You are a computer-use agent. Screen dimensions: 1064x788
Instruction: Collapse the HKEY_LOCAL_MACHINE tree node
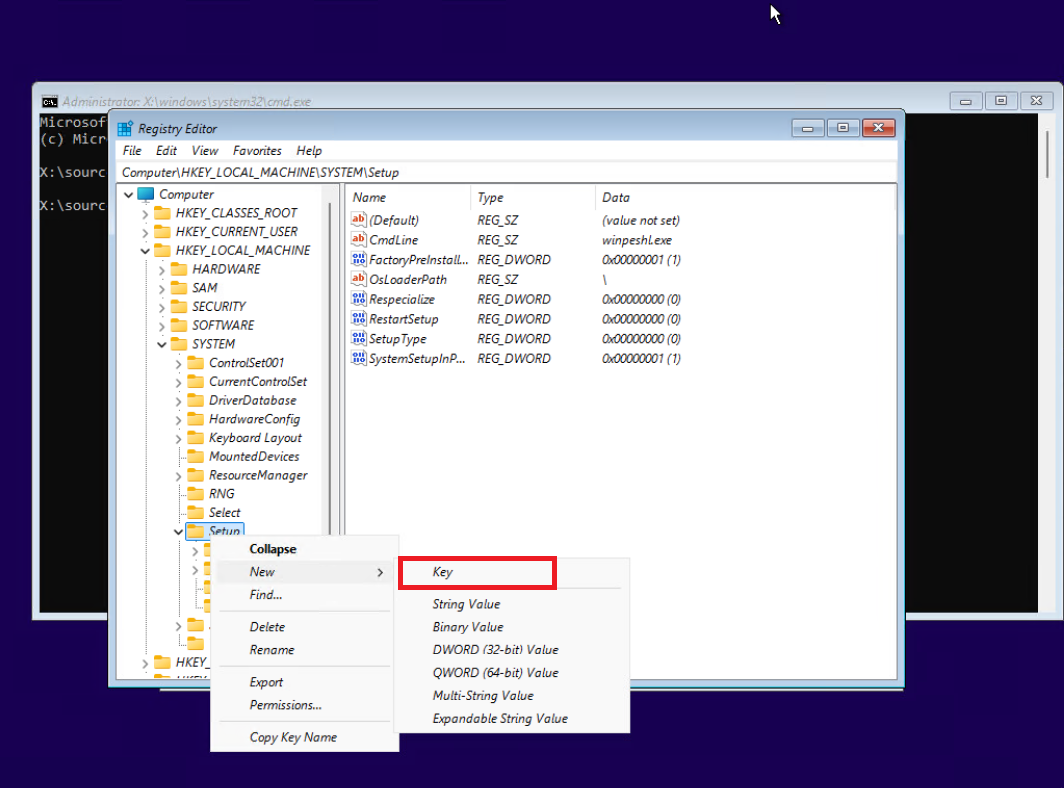(145, 251)
